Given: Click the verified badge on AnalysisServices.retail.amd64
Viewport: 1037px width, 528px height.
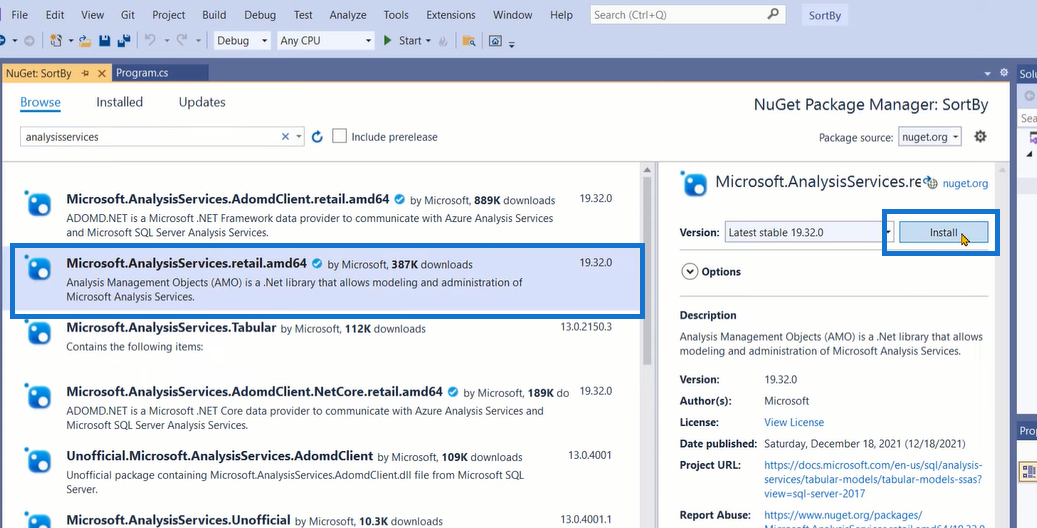Looking at the screenshot, I should click(317, 263).
